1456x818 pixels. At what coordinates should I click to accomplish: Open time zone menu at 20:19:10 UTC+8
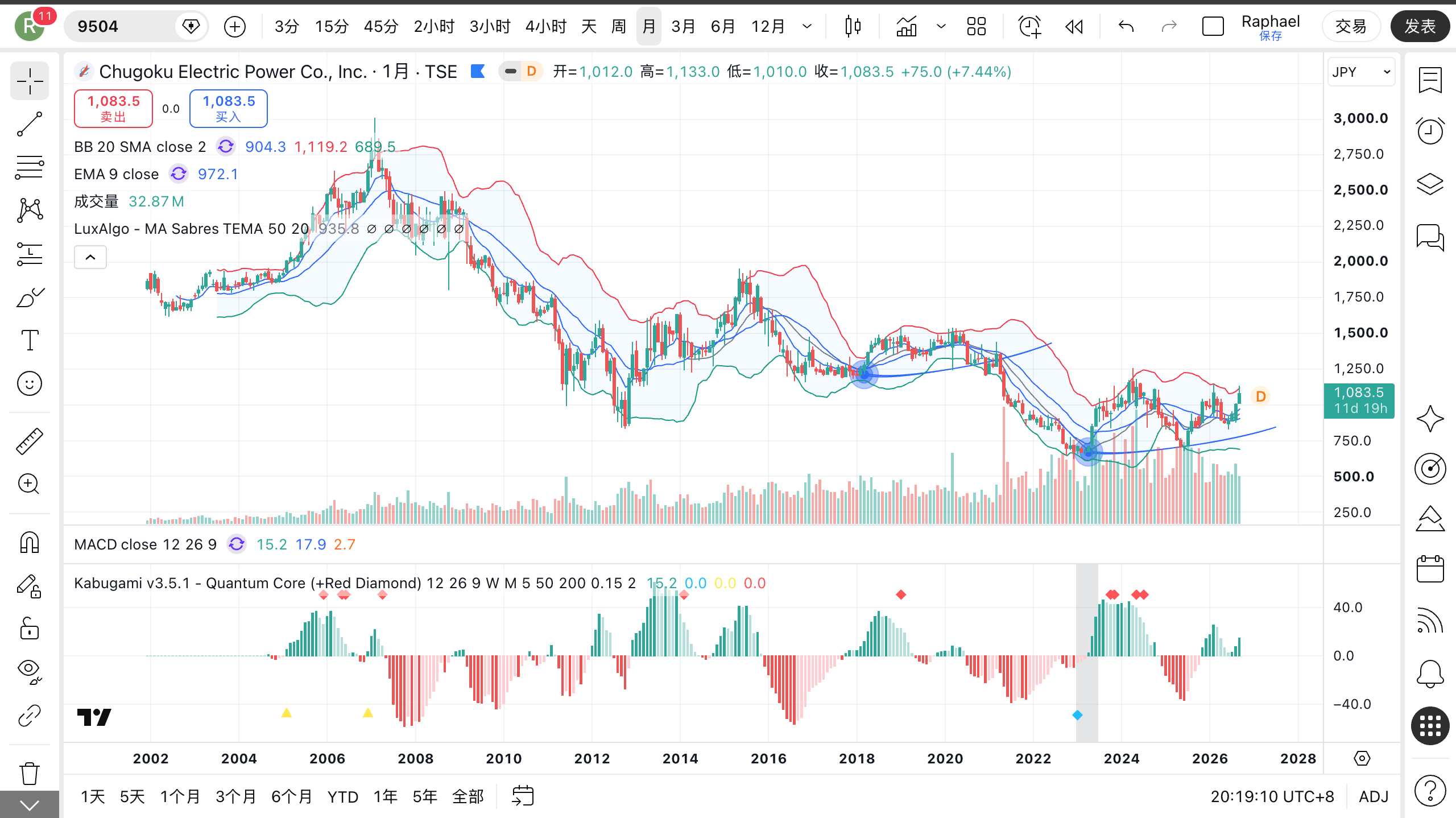[x=1272, y=797]
